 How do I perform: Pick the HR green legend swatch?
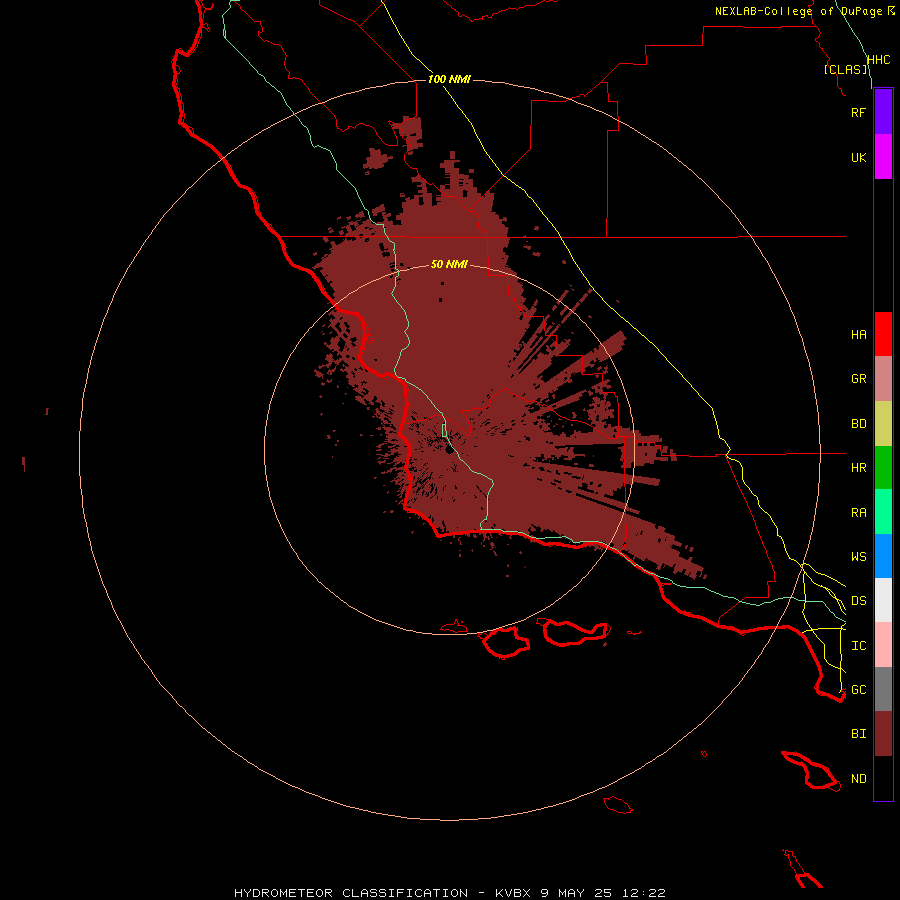pyautogui.click(x=883, y=468)
